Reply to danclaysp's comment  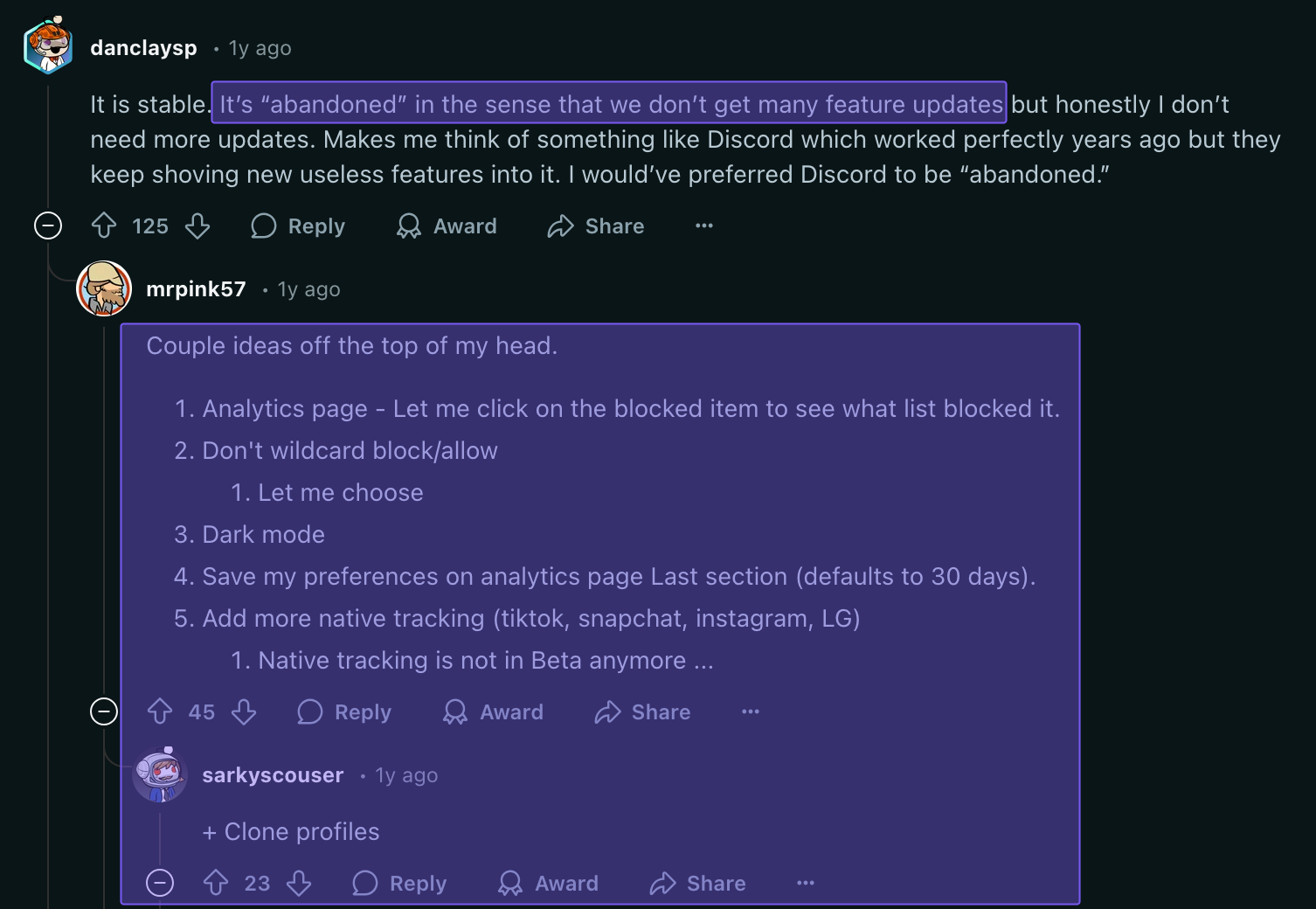pyautogui.click(x=299, y=226)
